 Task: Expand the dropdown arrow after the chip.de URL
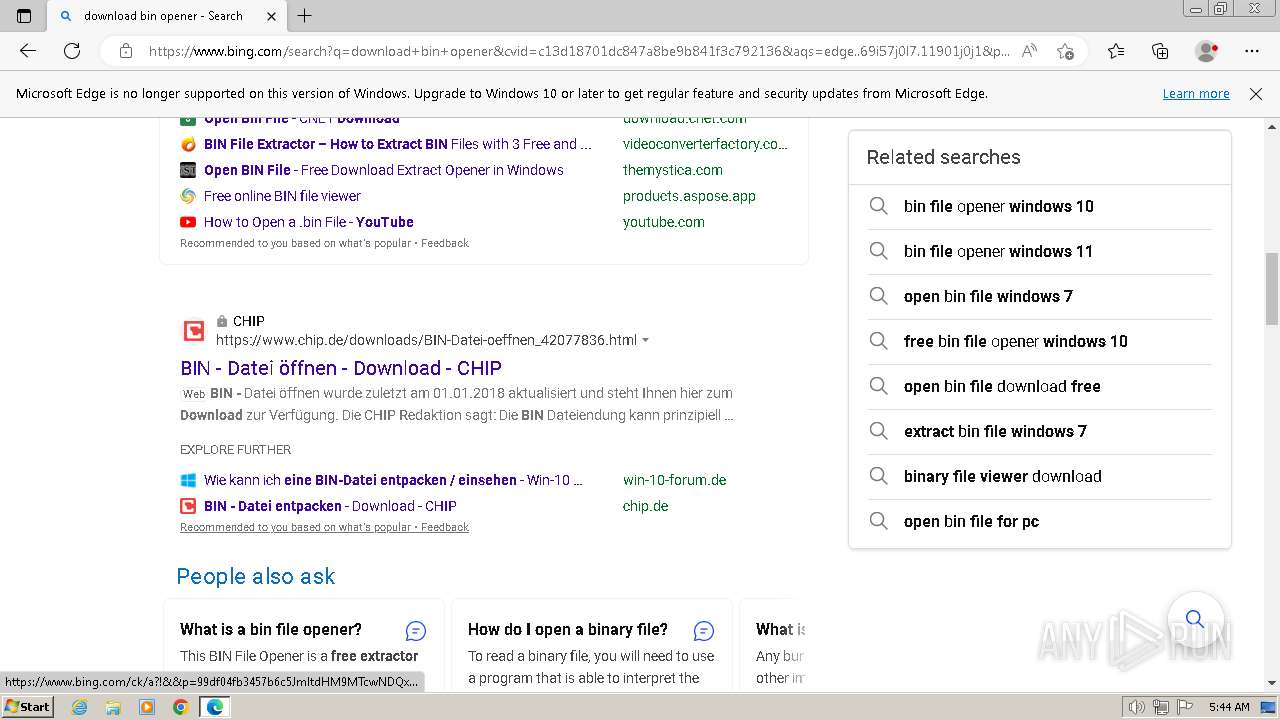tap(645, 340)
